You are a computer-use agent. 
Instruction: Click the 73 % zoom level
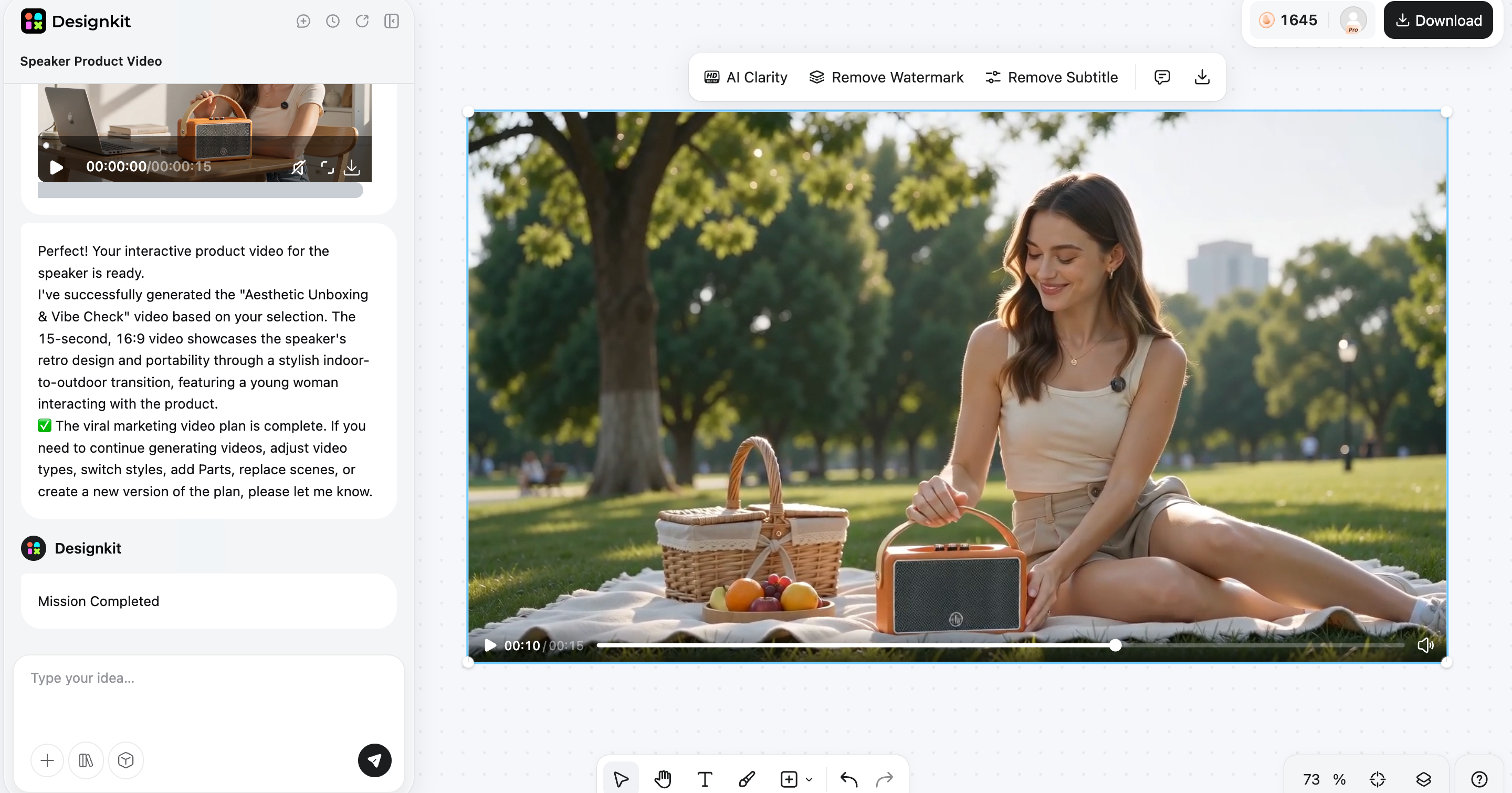pos(1324,779)
